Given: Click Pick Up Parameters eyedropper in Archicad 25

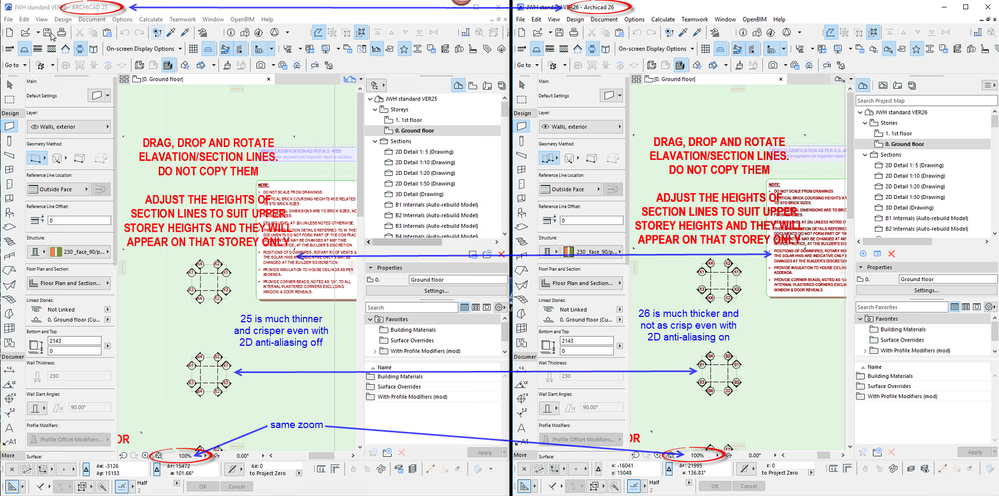Looking at the screenshot, I should [172, 32].
